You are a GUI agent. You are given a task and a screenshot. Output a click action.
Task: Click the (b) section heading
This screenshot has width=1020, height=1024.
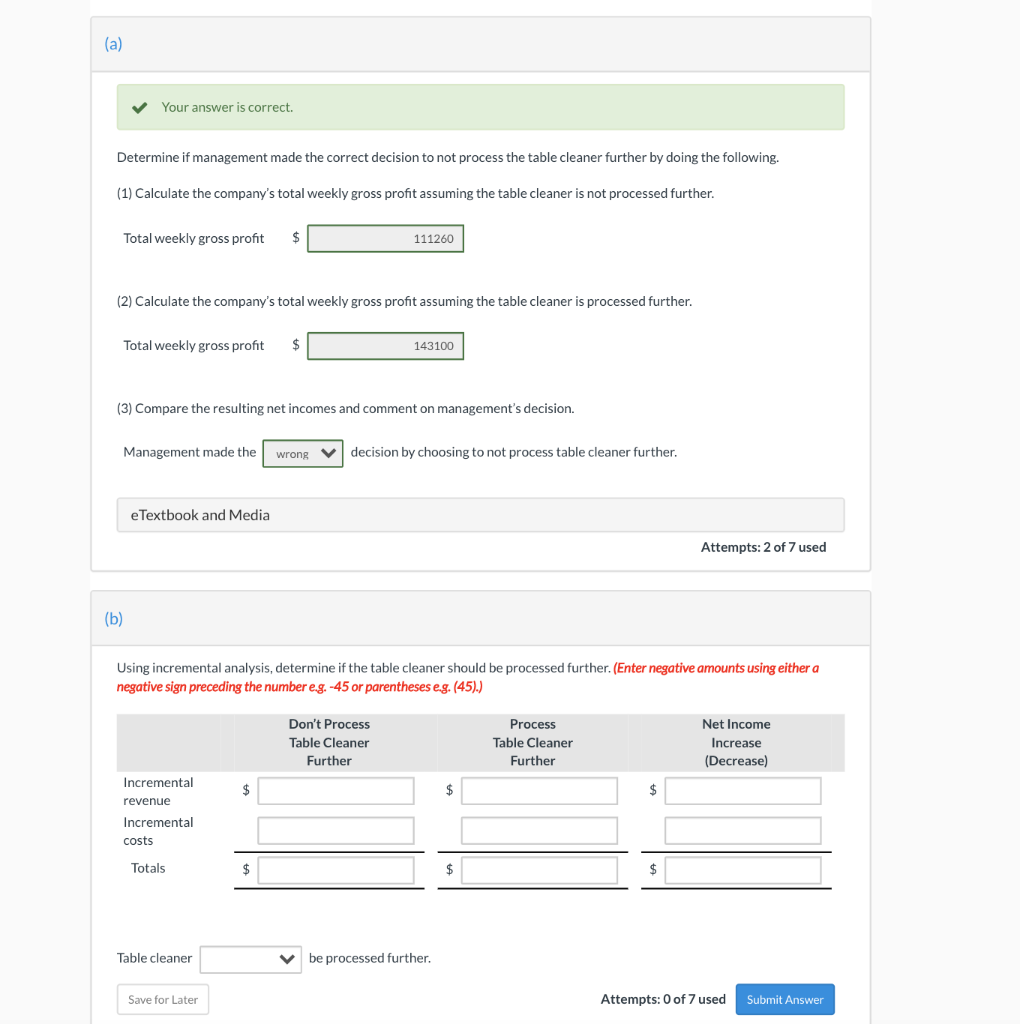114,618
